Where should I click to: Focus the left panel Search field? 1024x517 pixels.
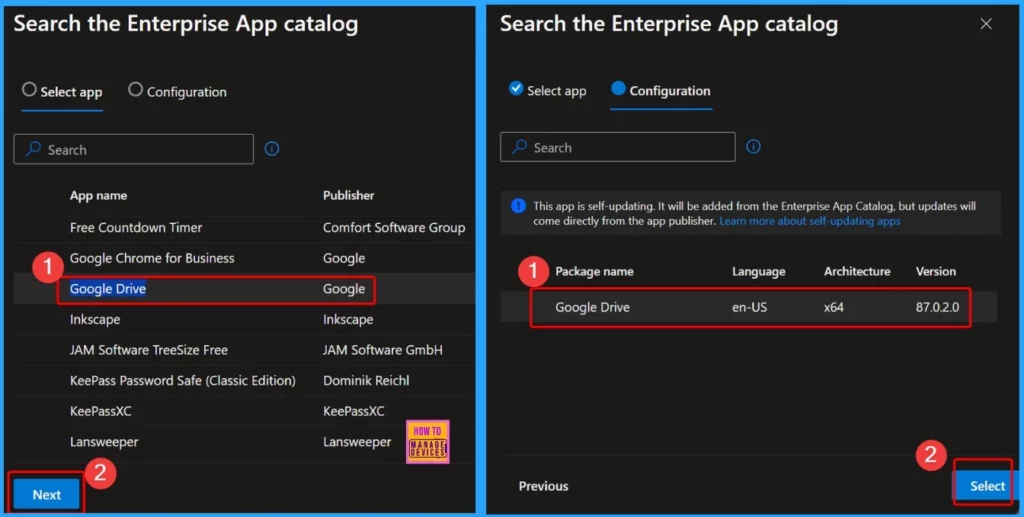(x=133, y=149)
